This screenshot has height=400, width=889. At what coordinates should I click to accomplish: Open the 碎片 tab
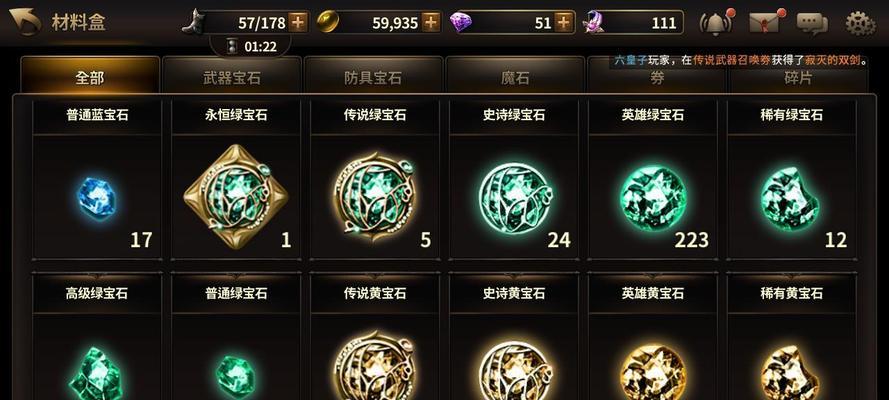(x=798, y=79)
